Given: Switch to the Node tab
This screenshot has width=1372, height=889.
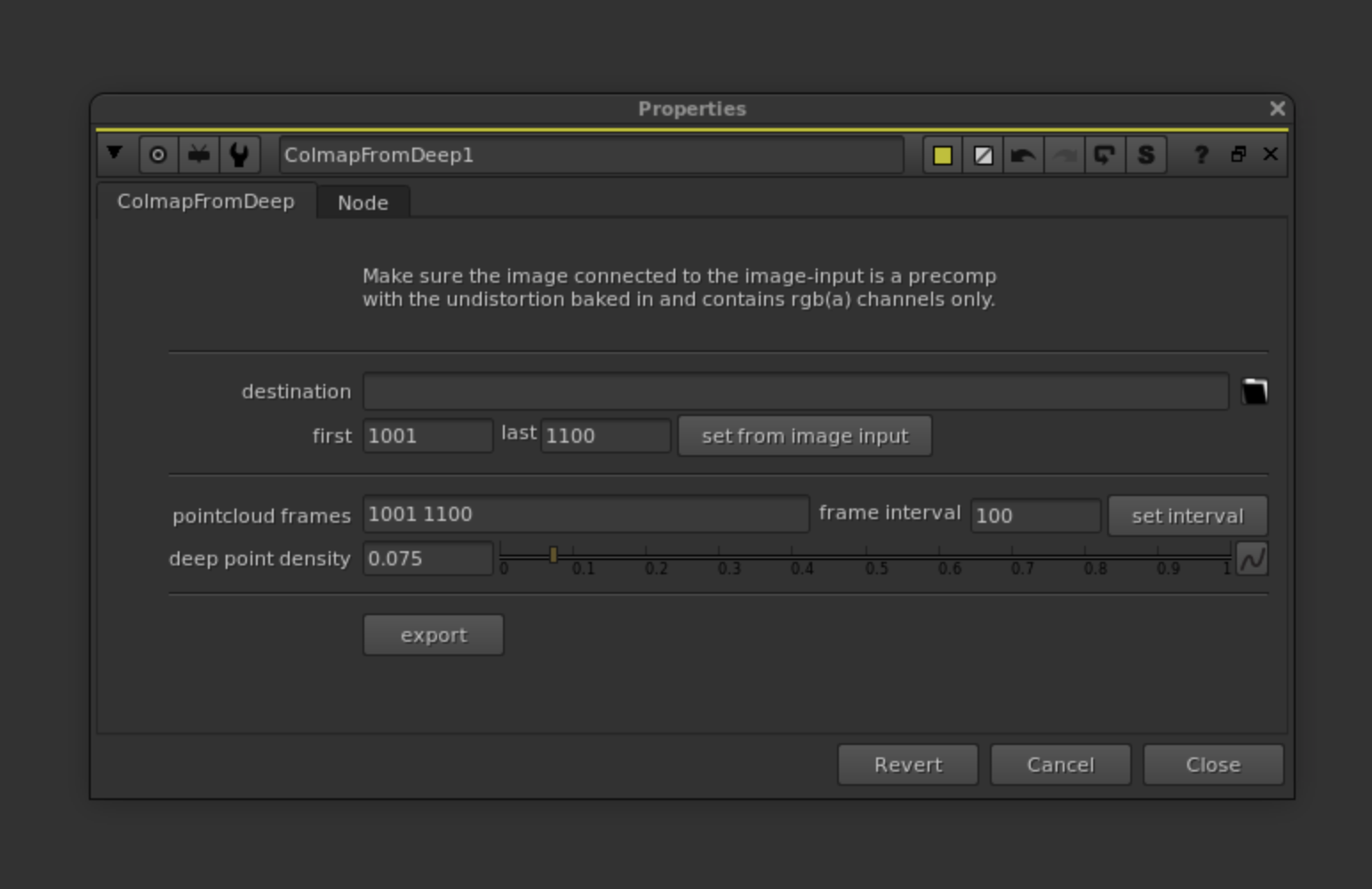Looking at the screenshot, I should tap(363, 203).
